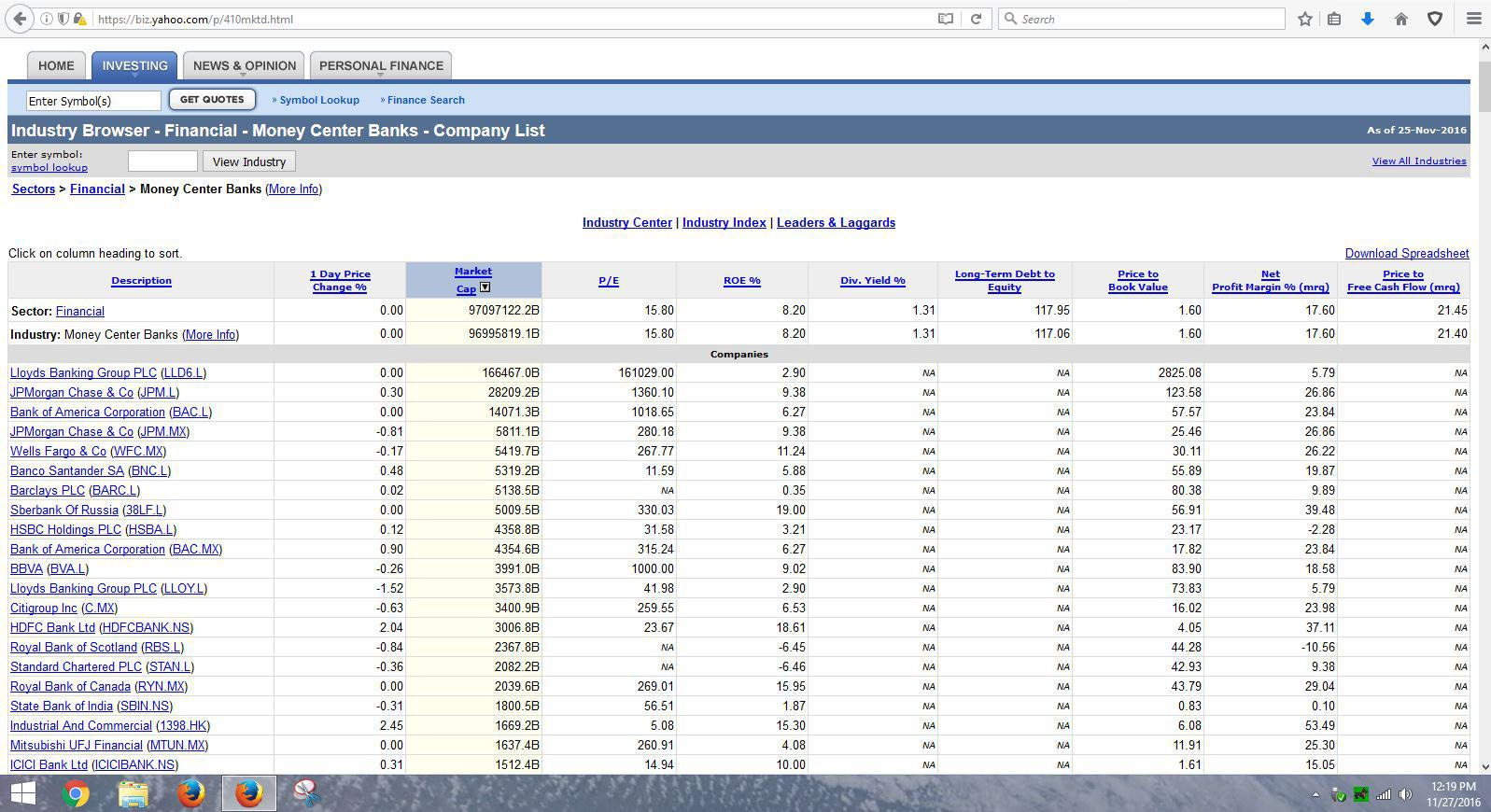Viewport: 1491px width, 812px height.
Task: Open View All Industries link
Action: click(x=1419, y=161)
